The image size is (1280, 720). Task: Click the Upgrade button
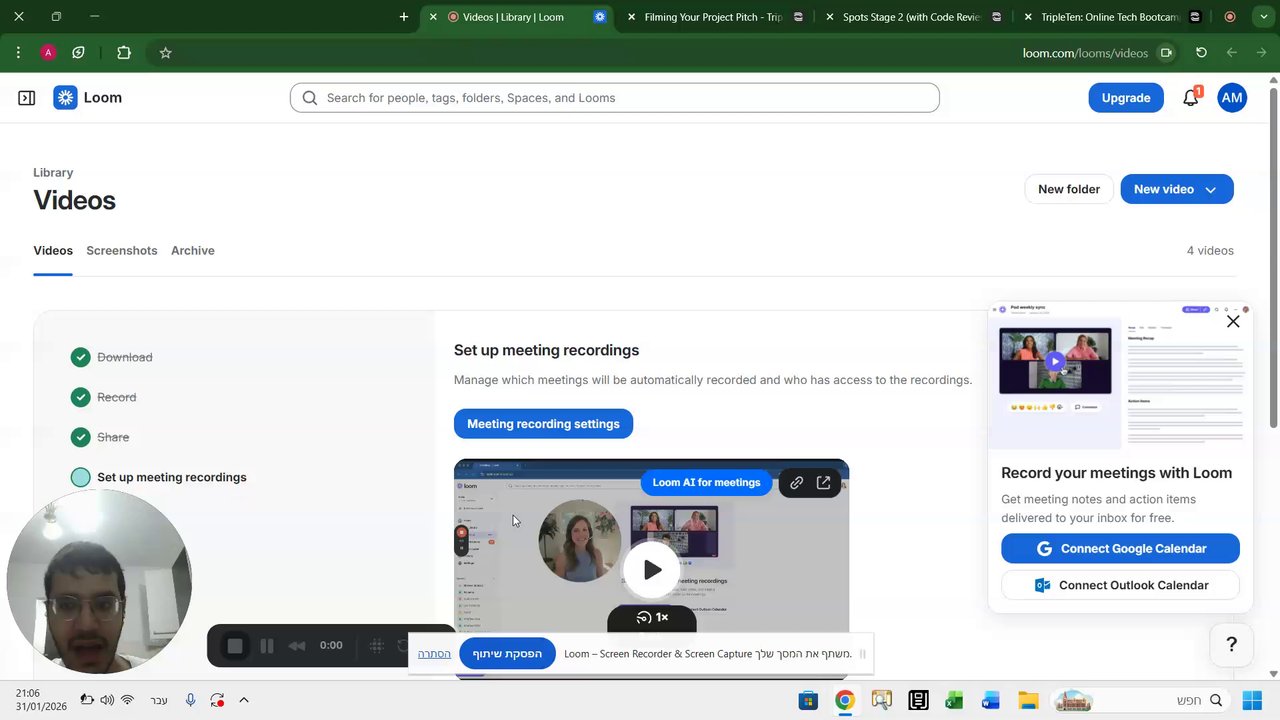click(x=1126, y=98)
